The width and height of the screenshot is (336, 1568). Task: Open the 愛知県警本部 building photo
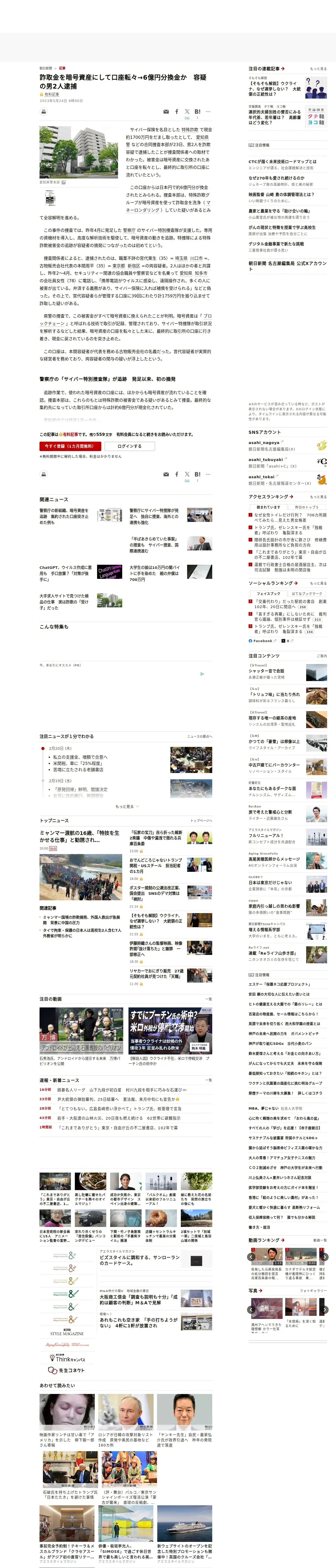(x=79, y=152)
